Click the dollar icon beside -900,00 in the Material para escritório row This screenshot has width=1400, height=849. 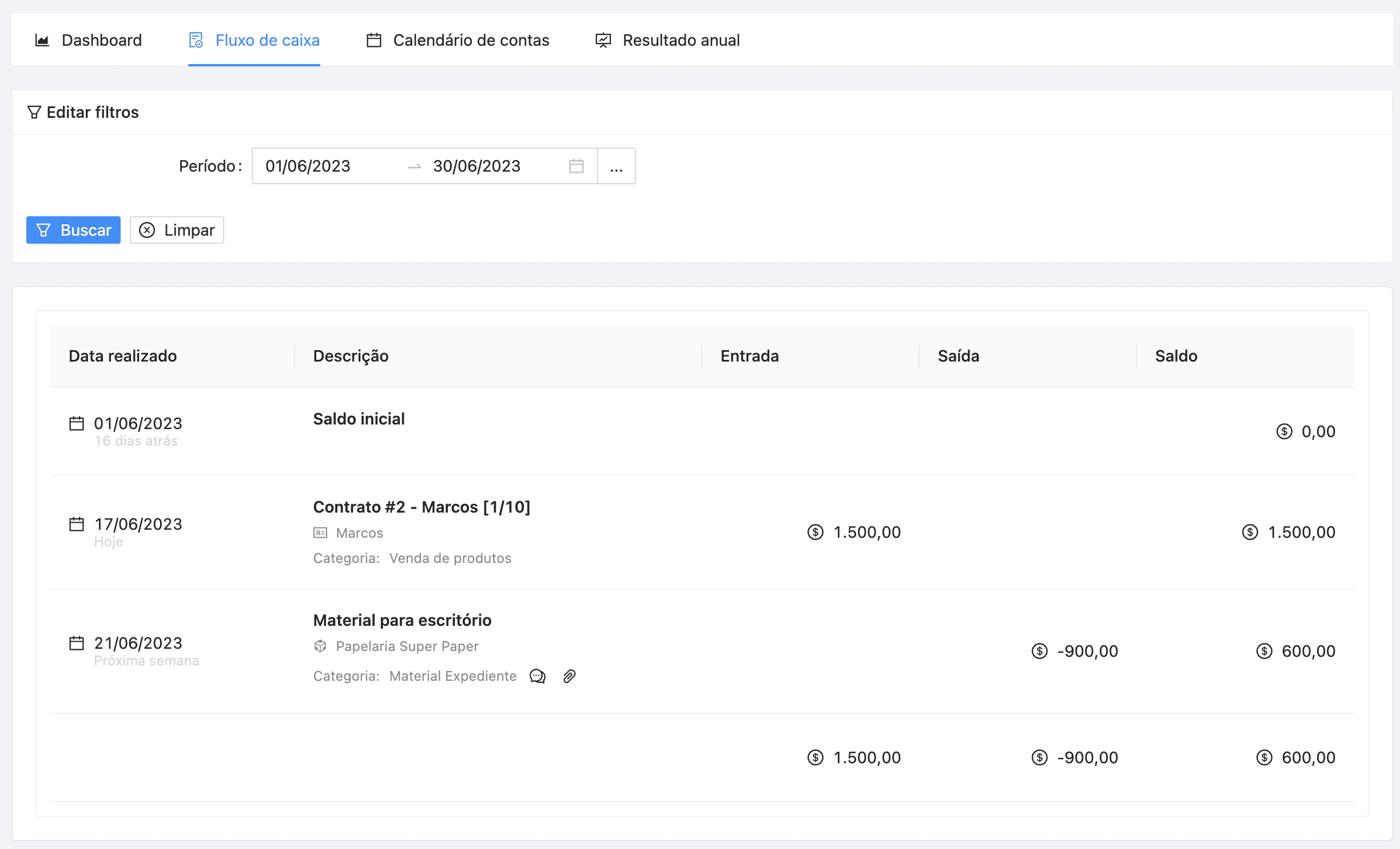1039,651
